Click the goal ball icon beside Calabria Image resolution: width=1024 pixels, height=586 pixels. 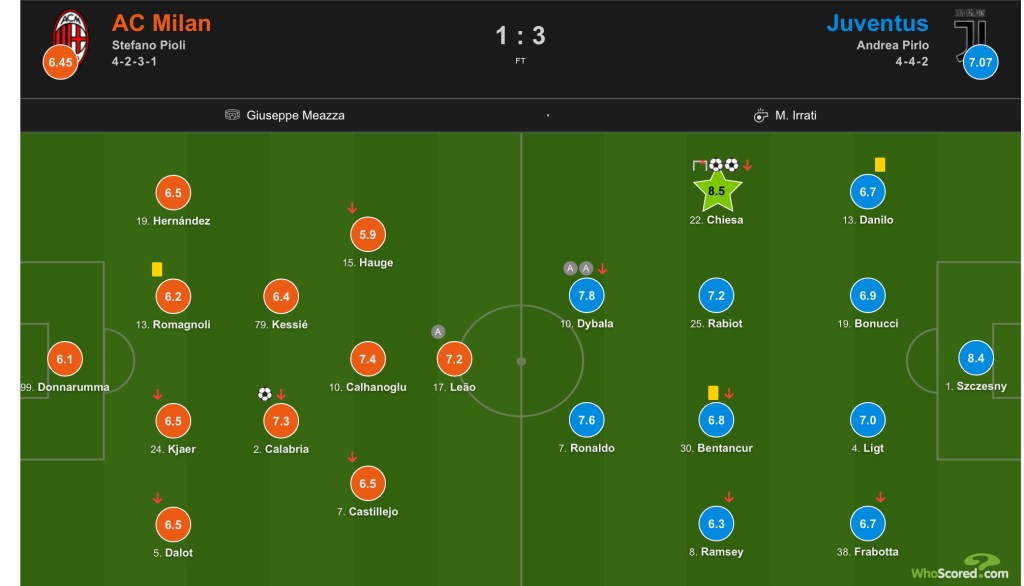click(x=264, y=394)
